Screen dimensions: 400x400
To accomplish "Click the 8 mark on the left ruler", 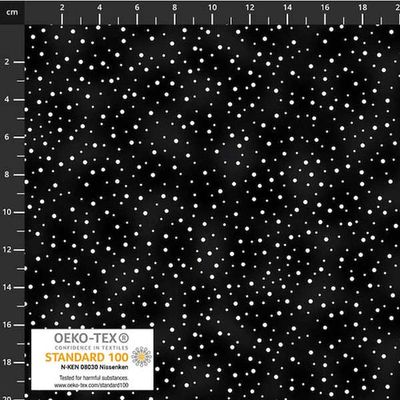I will coord(7,174).
